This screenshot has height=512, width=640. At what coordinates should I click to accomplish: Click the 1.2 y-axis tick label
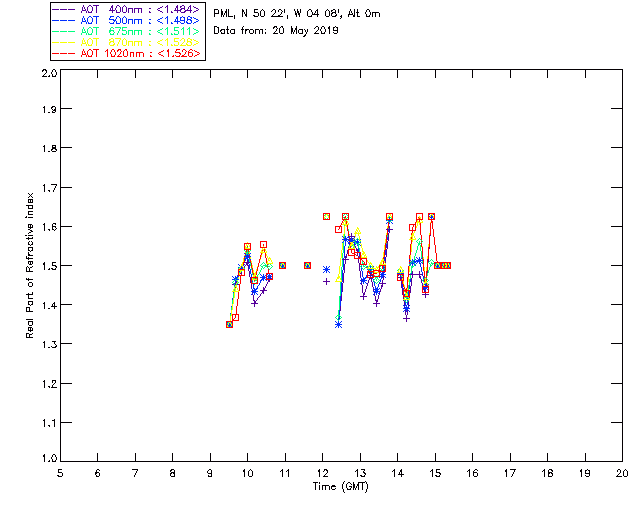49,384
